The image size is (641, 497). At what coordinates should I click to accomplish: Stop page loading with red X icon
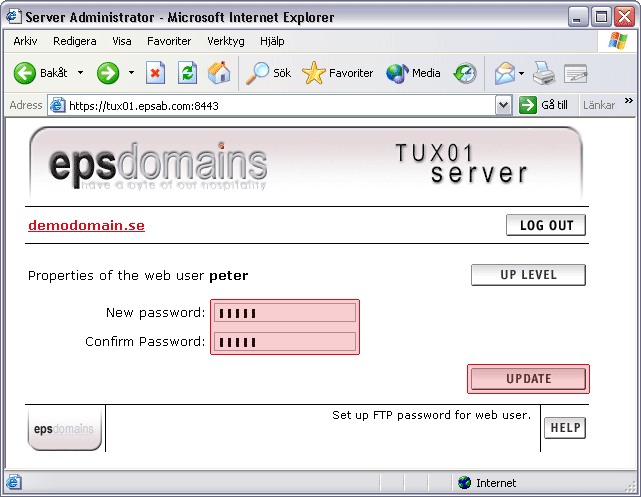(155, 73)
